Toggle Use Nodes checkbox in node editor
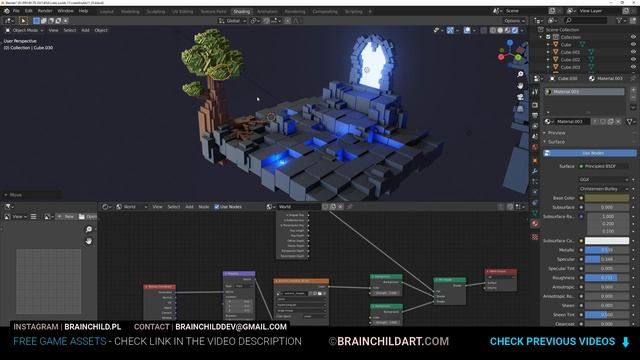Screen dimensions: 640x360 pyautogui.click(x=217, y=207)
